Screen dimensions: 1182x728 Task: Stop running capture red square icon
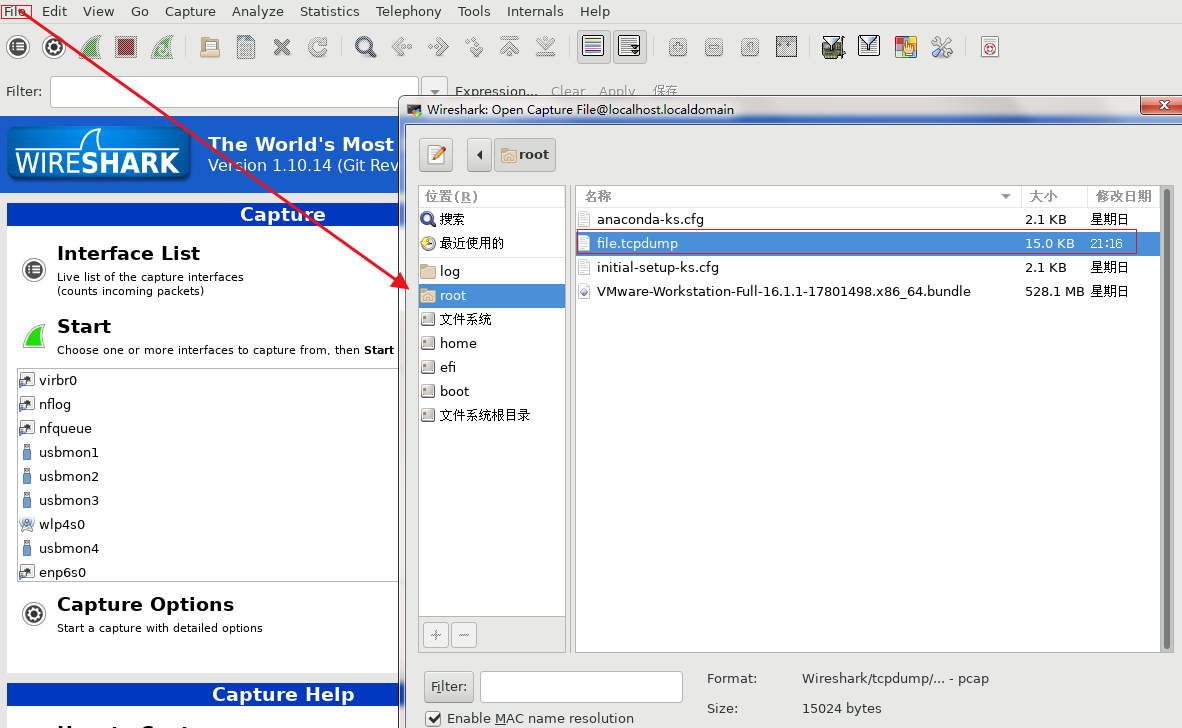coord(126,47)
